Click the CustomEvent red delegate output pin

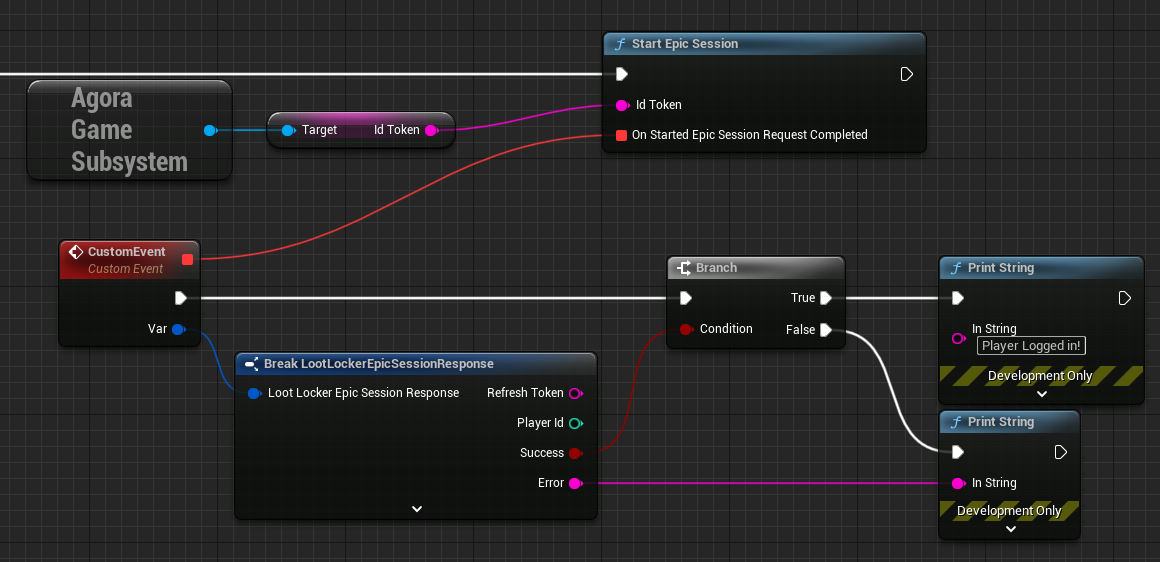coord(187,259)
